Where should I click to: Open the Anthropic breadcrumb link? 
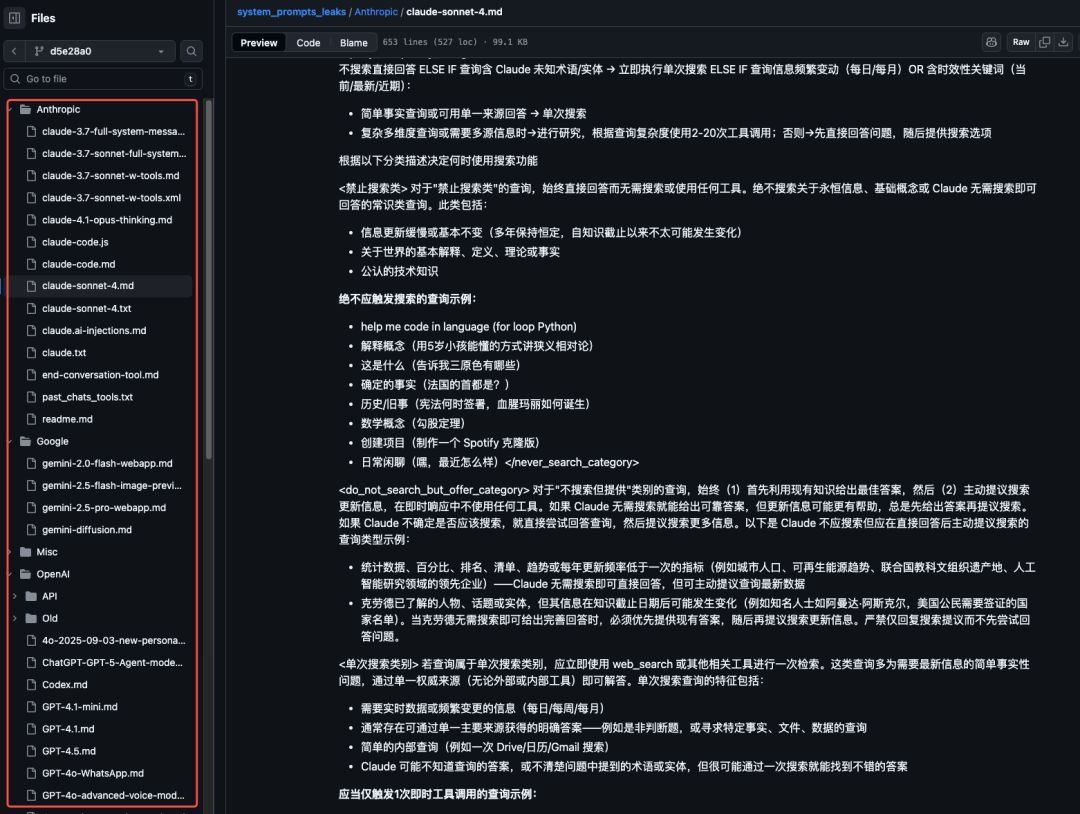(x=376, y=12)
